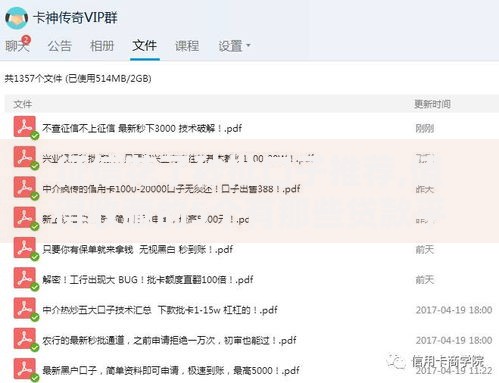The height and width of the screenshot is (383, 499).
Task: Click the 刚刚 update time cell
Action: click(x=424, y=128)
